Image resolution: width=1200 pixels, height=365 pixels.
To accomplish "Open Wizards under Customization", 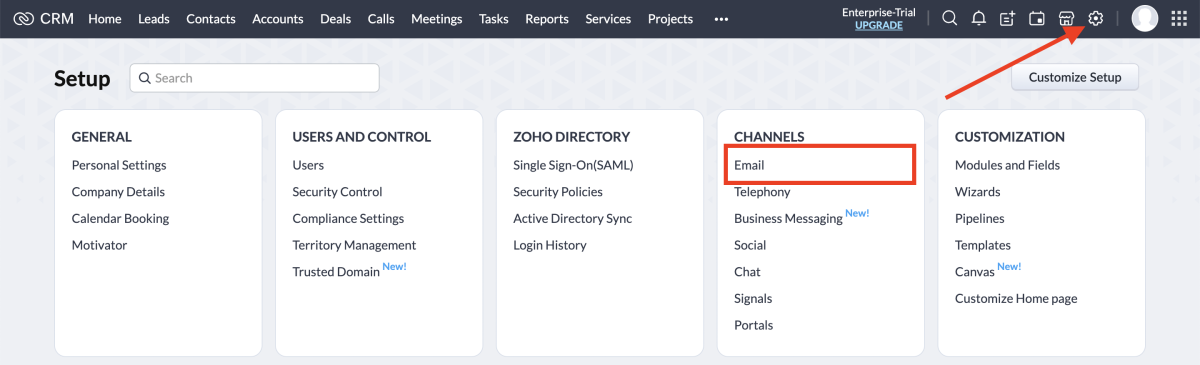I will pos(978,192).
